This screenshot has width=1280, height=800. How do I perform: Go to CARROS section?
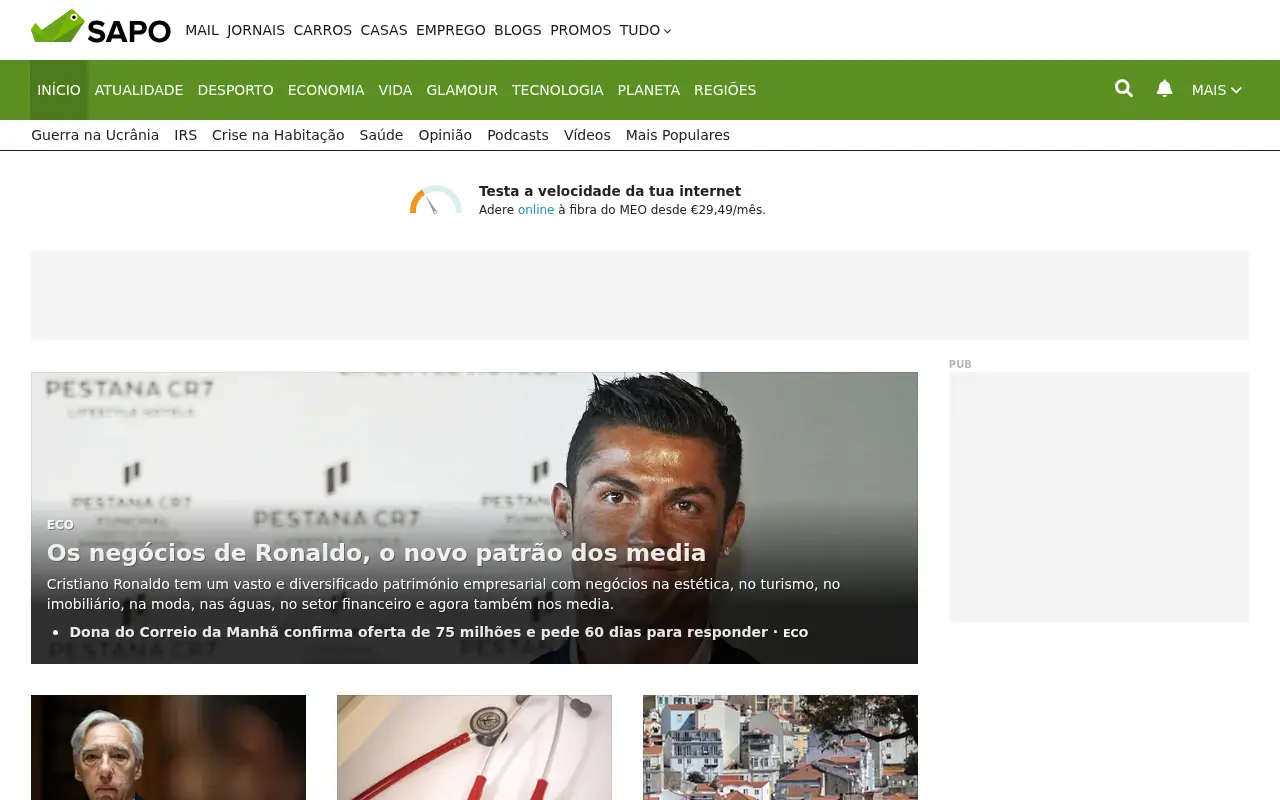[323, 30]
